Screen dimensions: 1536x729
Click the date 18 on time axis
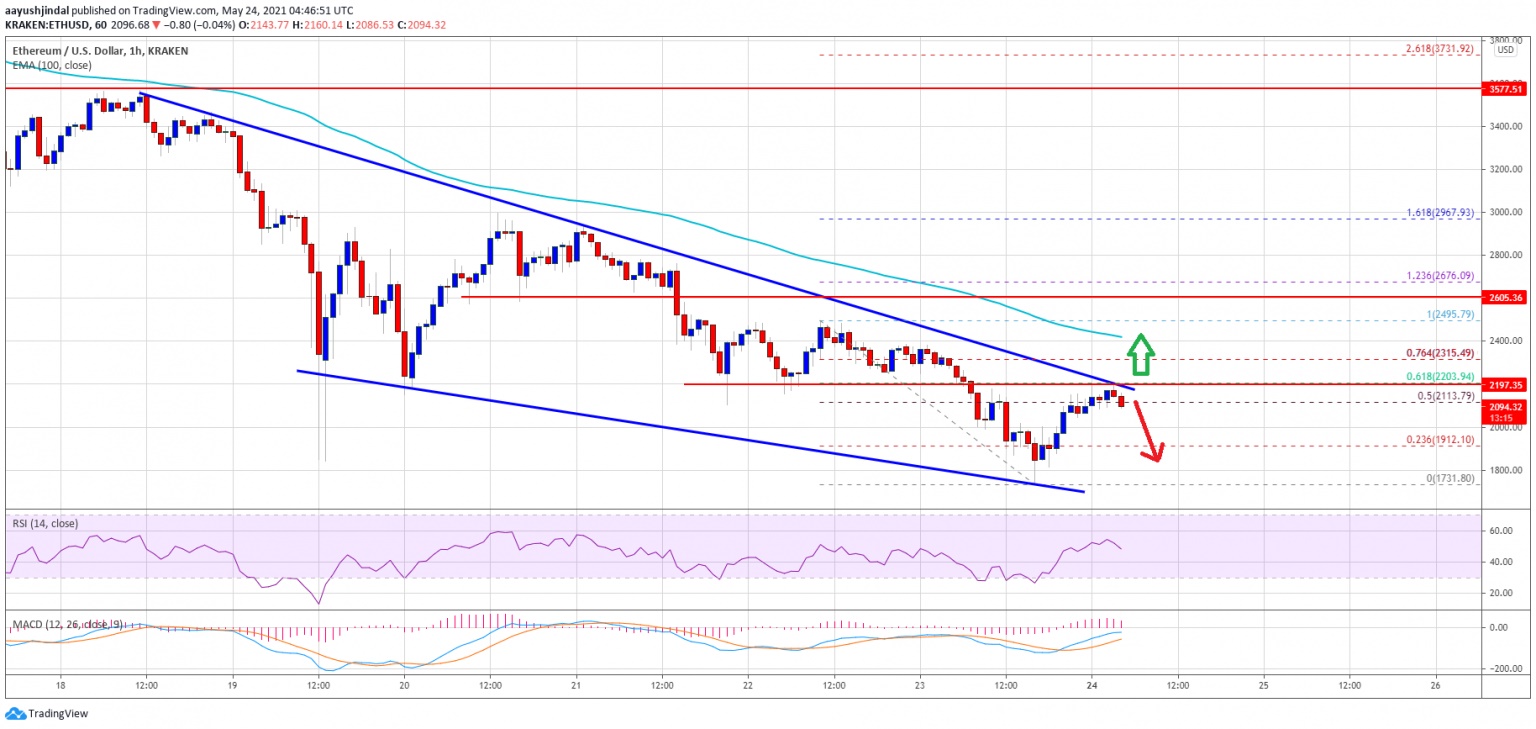[61, 688]
